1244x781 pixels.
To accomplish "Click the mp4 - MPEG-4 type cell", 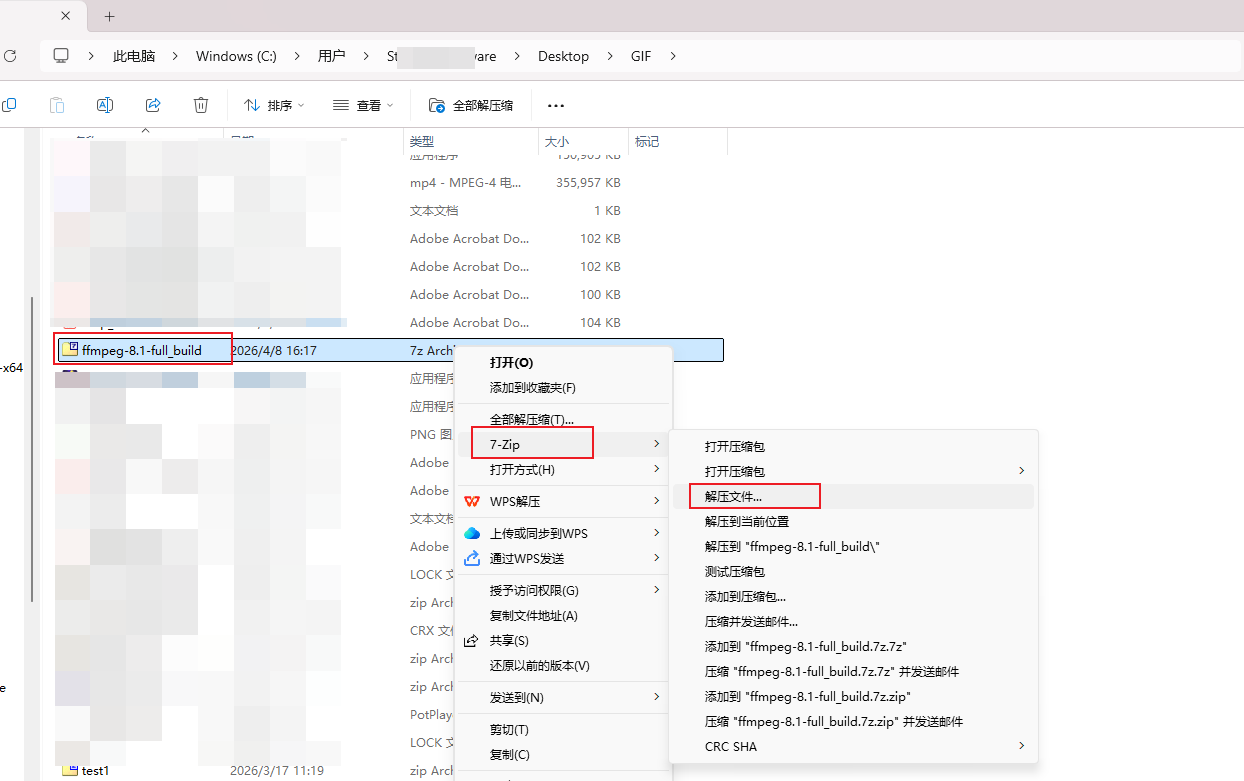I will coord(465,183).
